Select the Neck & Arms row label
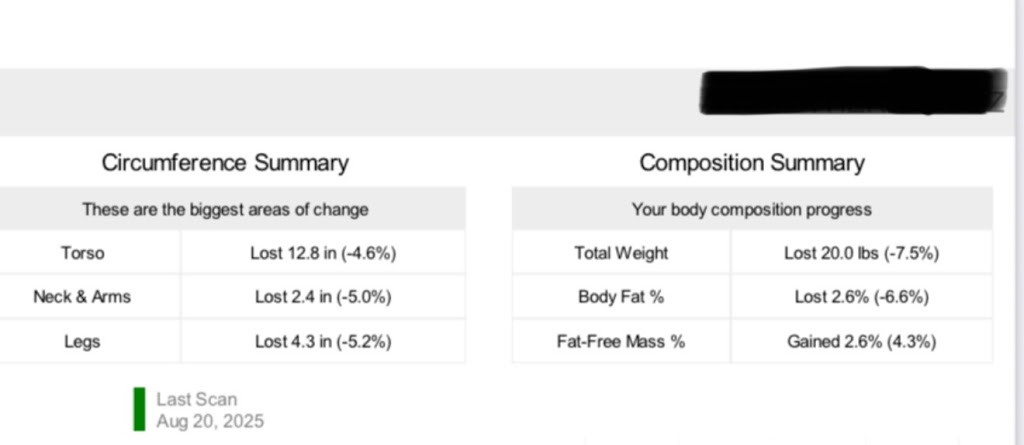This screenshot has height=445, width=1024. [x=82, y=297]
